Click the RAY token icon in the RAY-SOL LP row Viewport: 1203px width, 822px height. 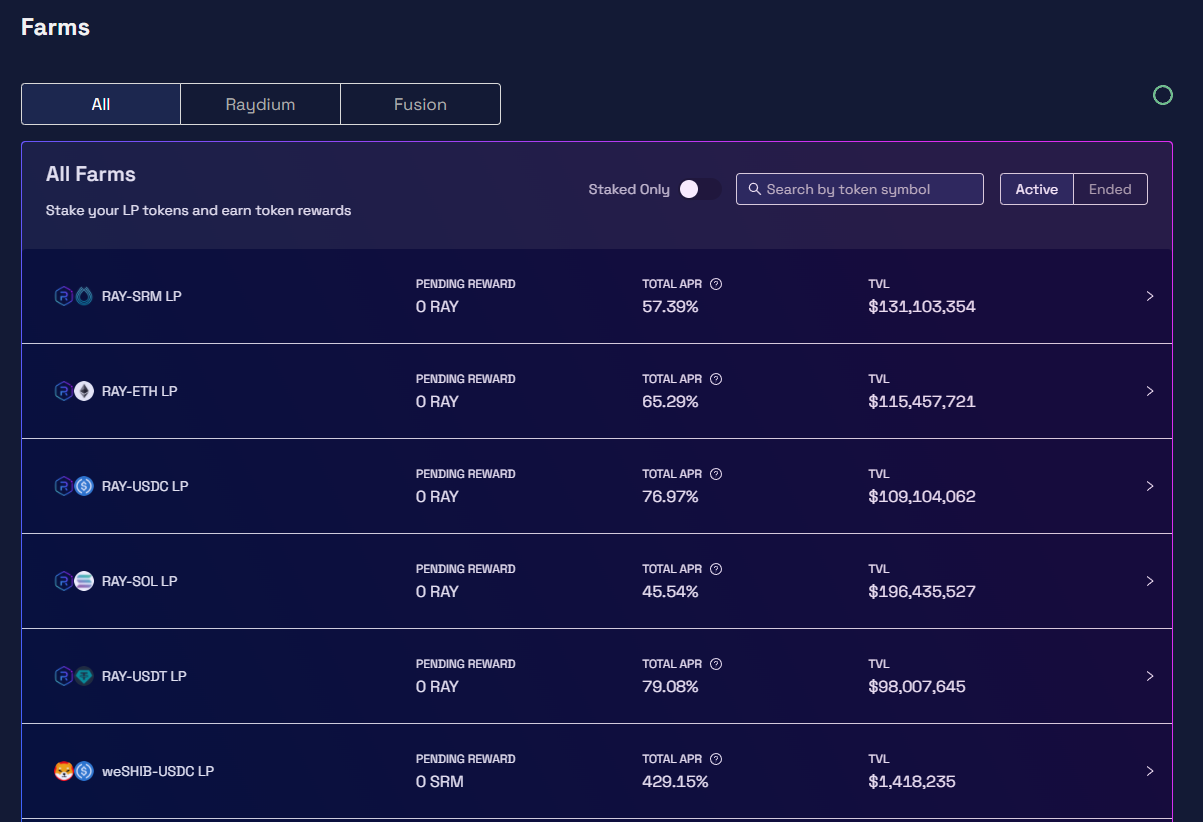click(63, 581)
